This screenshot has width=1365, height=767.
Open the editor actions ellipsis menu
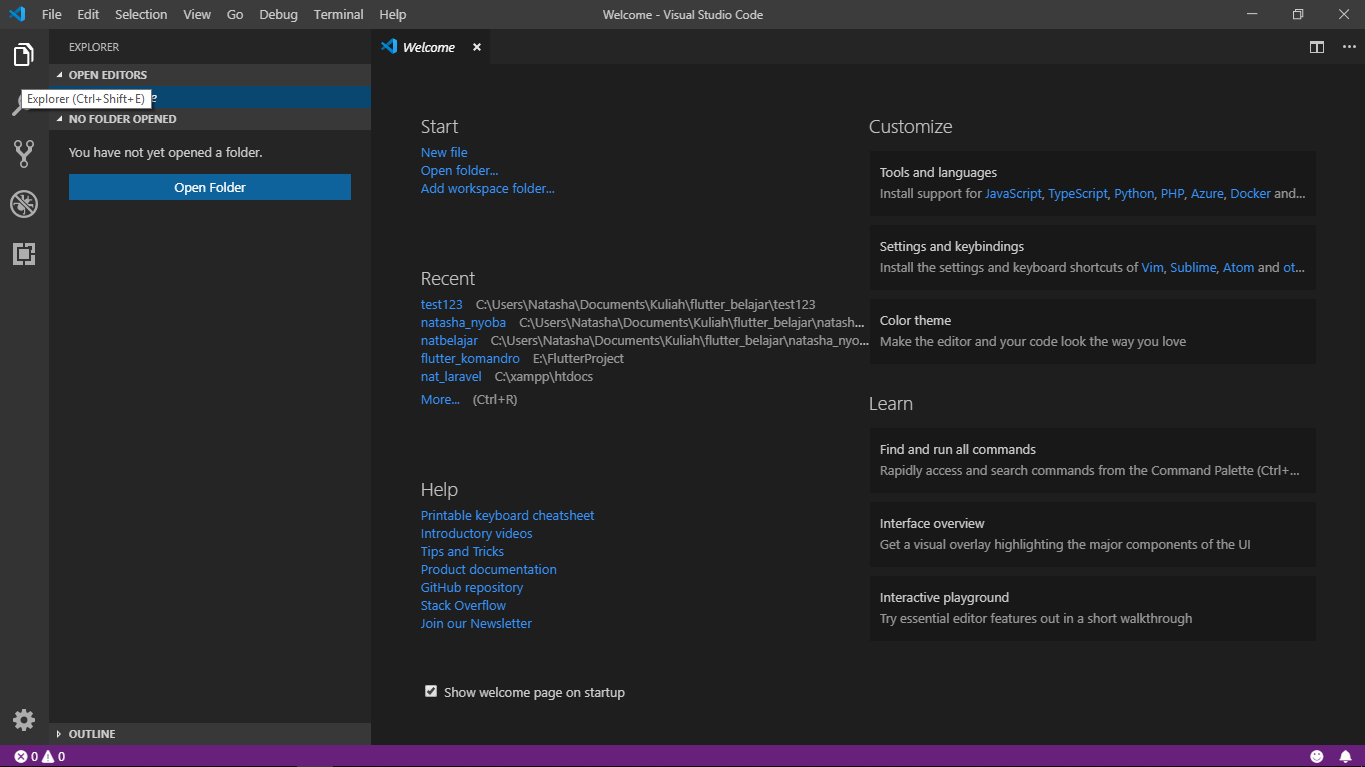point(1347,47)
